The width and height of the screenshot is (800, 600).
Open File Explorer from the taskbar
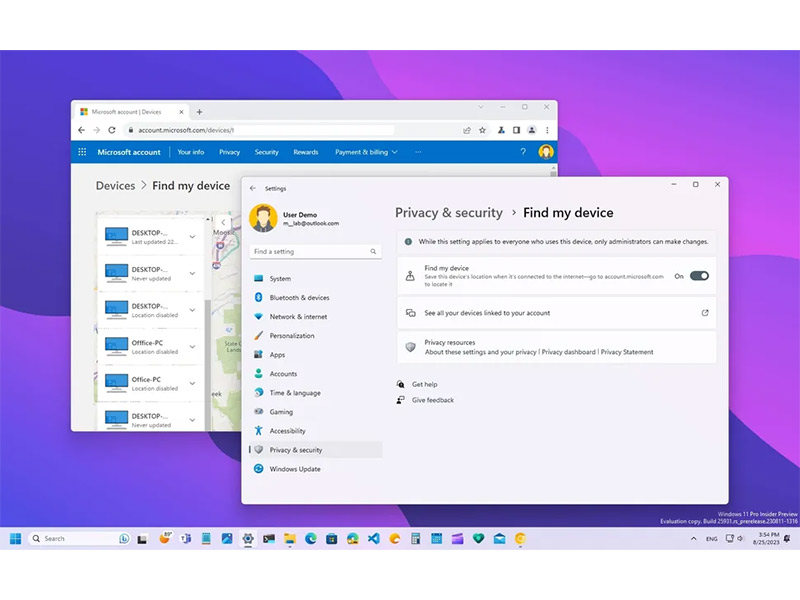pyautogui.click(x=290, y=539)
